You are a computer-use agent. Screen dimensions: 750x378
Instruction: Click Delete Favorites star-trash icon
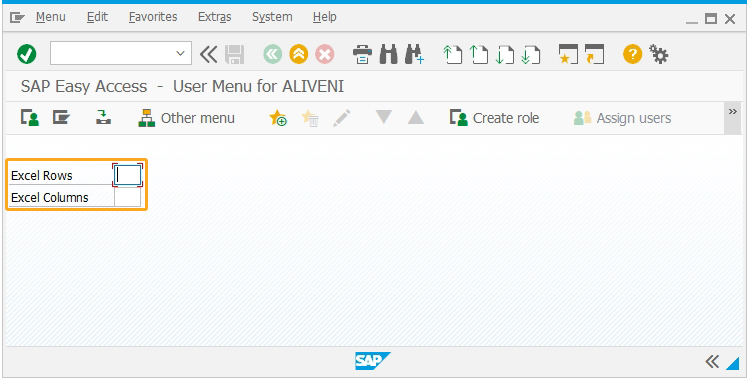[310, 118]
